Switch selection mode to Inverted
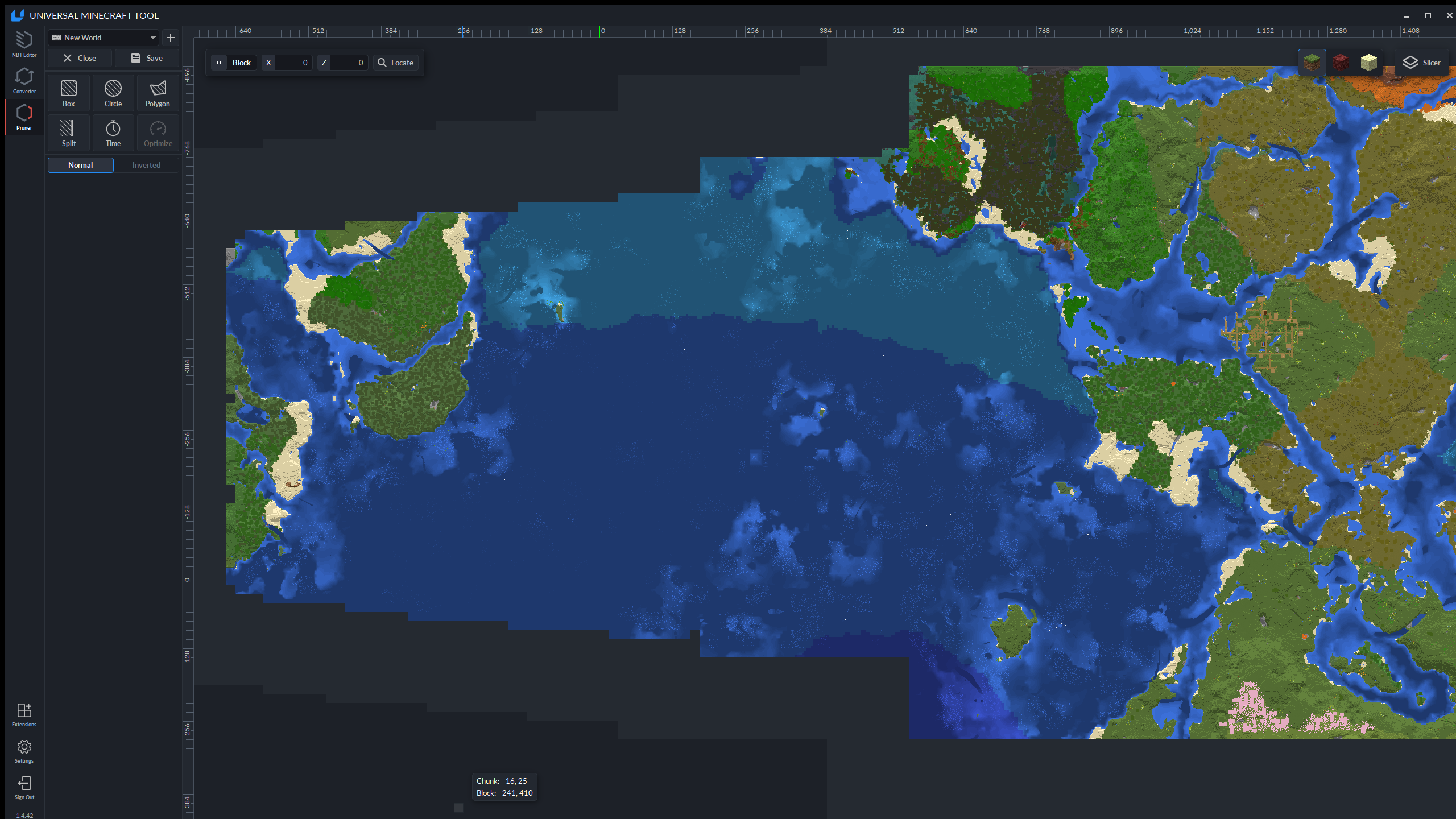The width and height of the screenshot is (1456, 819). [x=146, y=165]
